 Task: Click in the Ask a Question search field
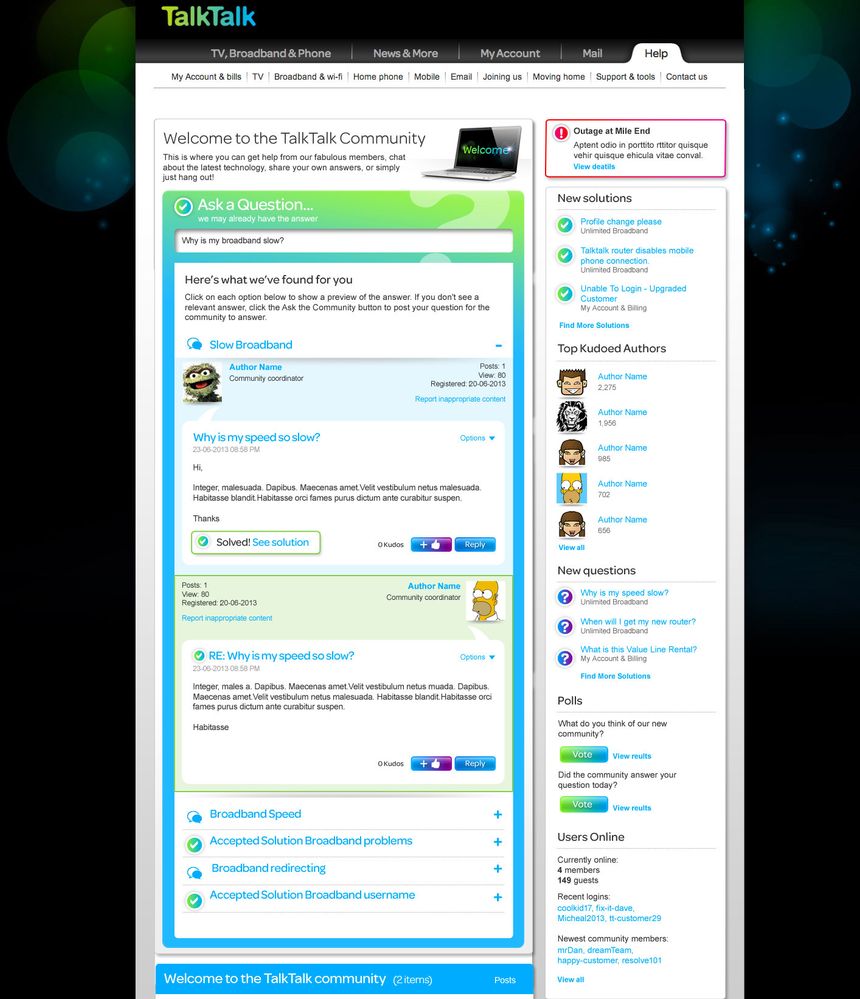click(344, 241)
